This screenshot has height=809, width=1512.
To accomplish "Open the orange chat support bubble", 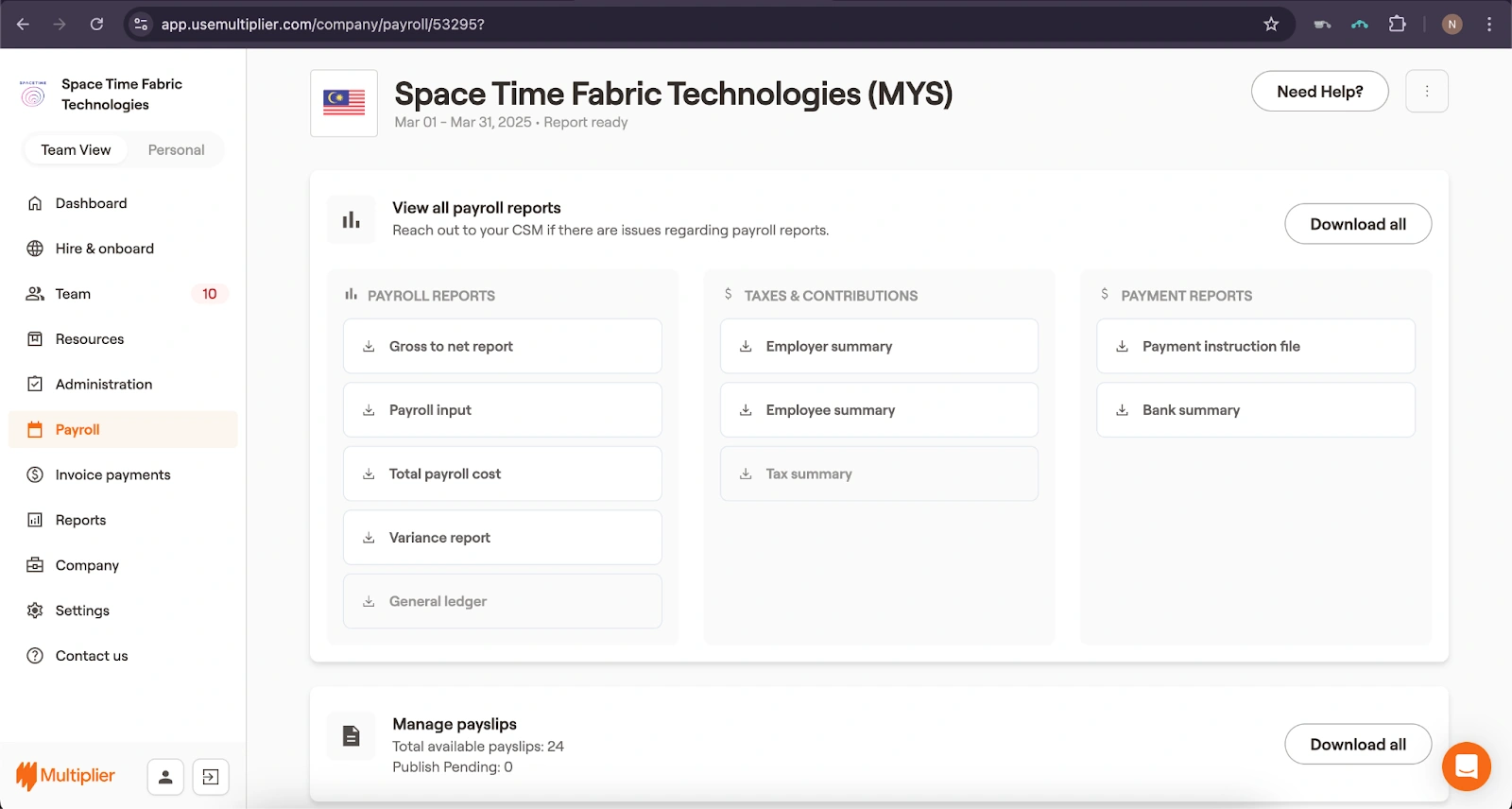I will [x=1467, y=766].
